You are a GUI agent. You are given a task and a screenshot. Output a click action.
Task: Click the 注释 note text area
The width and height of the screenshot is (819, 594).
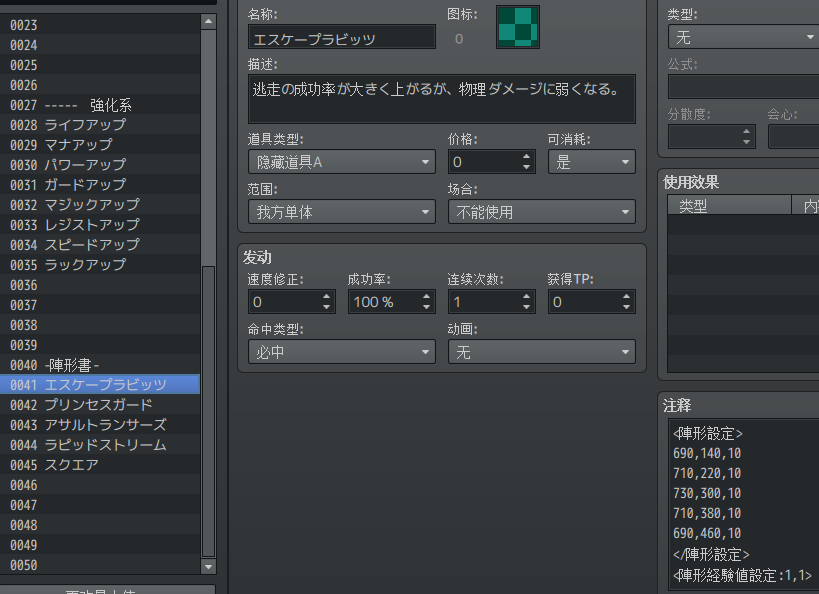tap(744, 505)
